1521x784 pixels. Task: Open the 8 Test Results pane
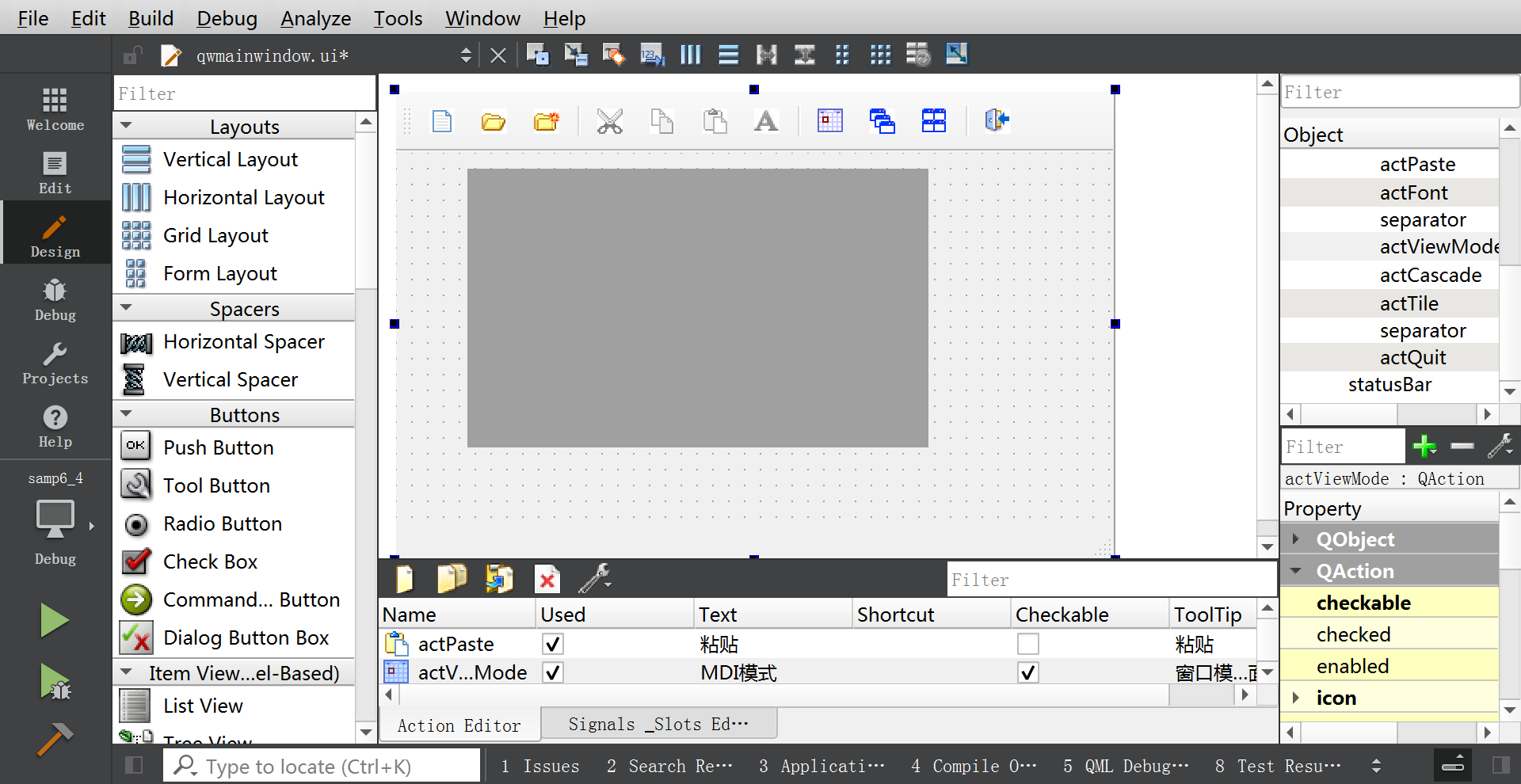point(1278,766)
